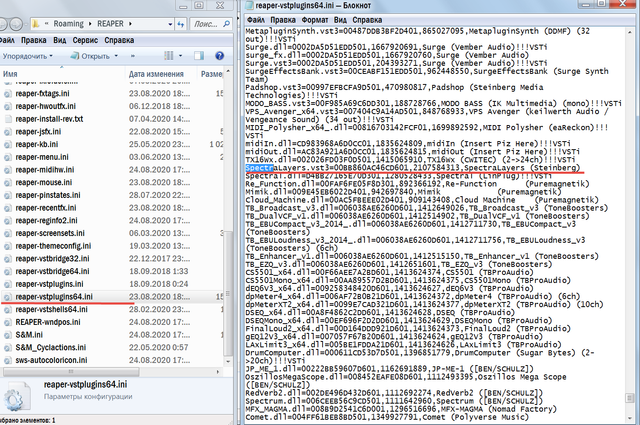Go forward with navigation arrow button
640x425 pixels.
[x=16, y=24]
